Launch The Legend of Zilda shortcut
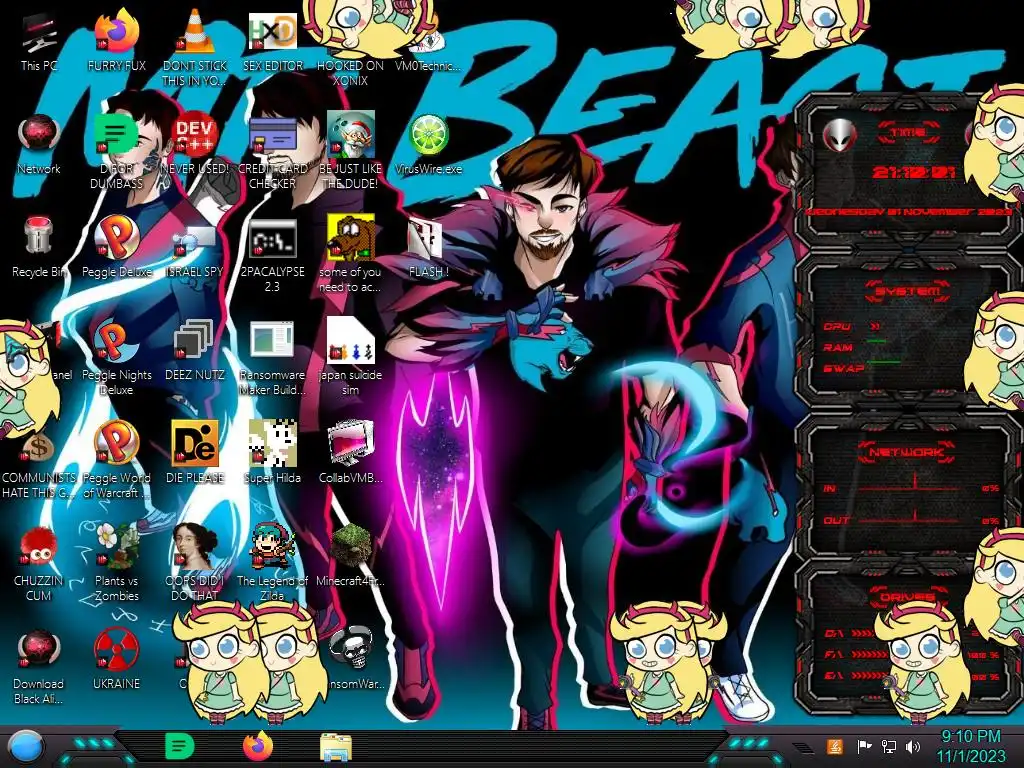Screen dimensions: 1024x768 [272, 564]
